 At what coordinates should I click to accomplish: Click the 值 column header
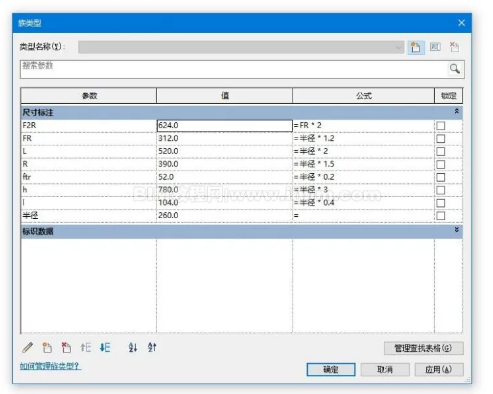(225, 96)
